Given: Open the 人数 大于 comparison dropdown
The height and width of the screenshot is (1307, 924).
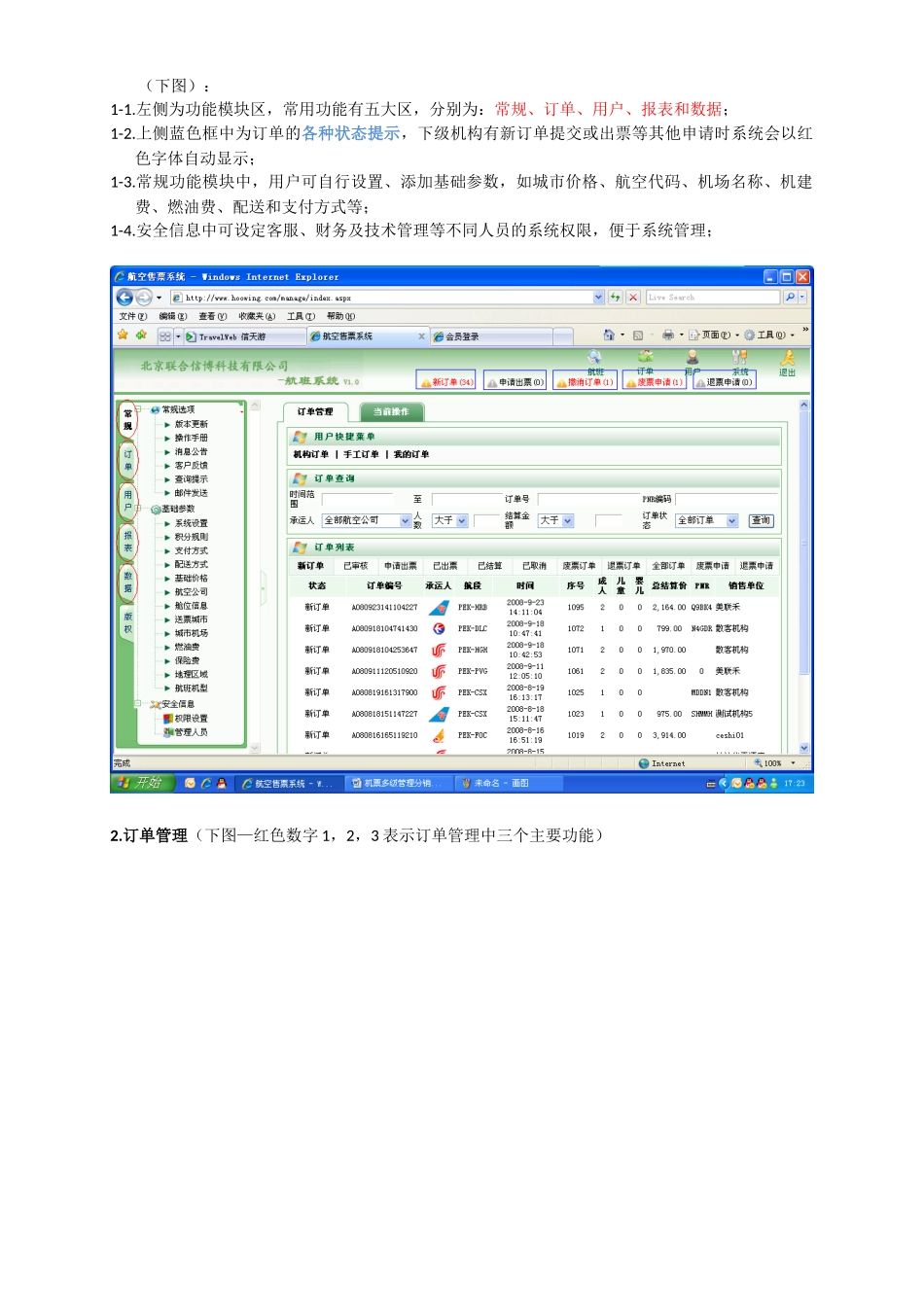Looking at the screenshot, I should tap(450, 521).
